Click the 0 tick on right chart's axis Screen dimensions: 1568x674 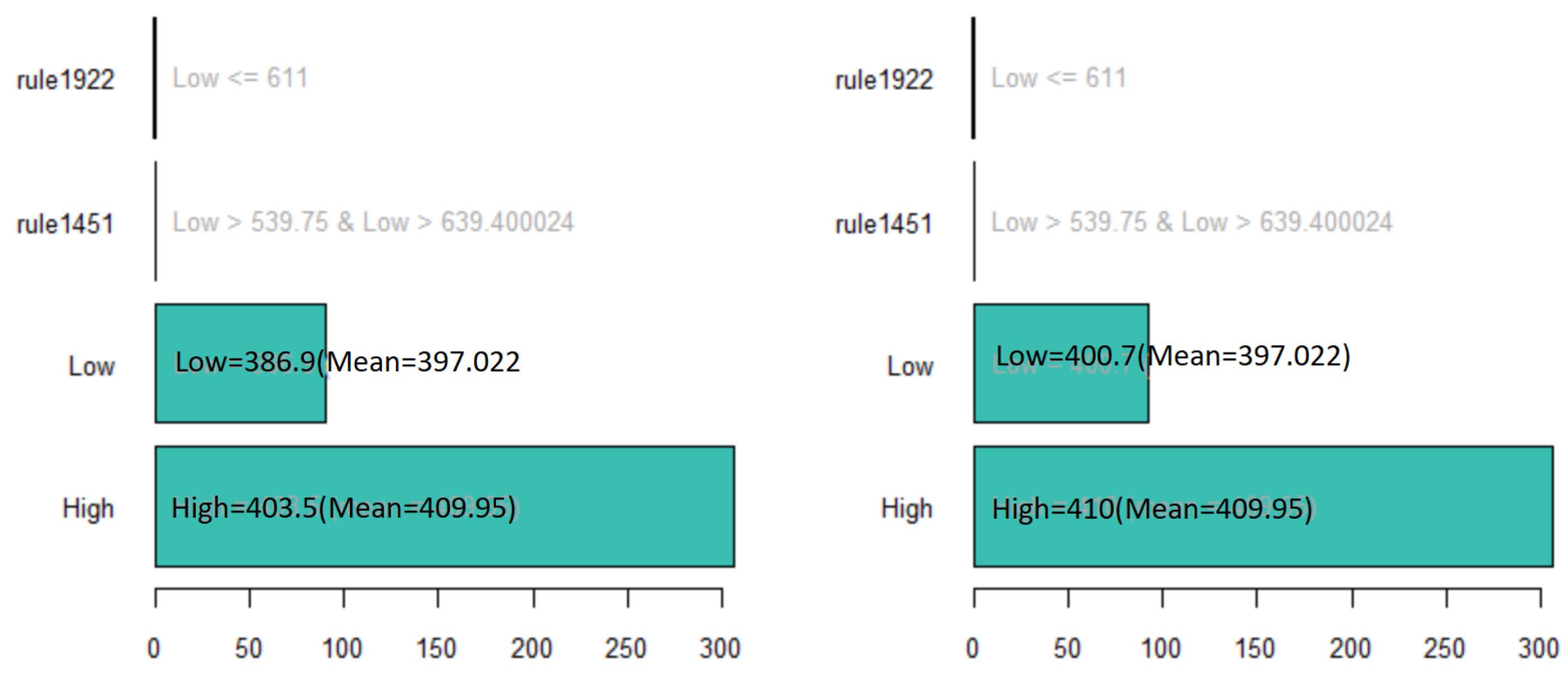coord(973,648)
